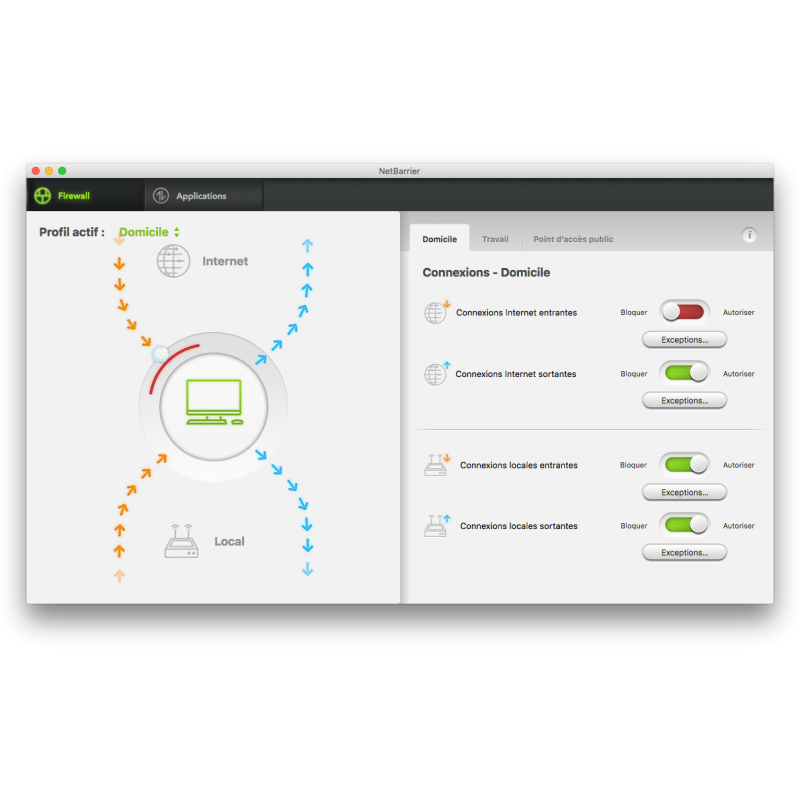Image resolution: width=800 pixels, height=800 pixels.
Task: Click 'Autoriser' beside locales entrantes
Action: tap(738, 465)
